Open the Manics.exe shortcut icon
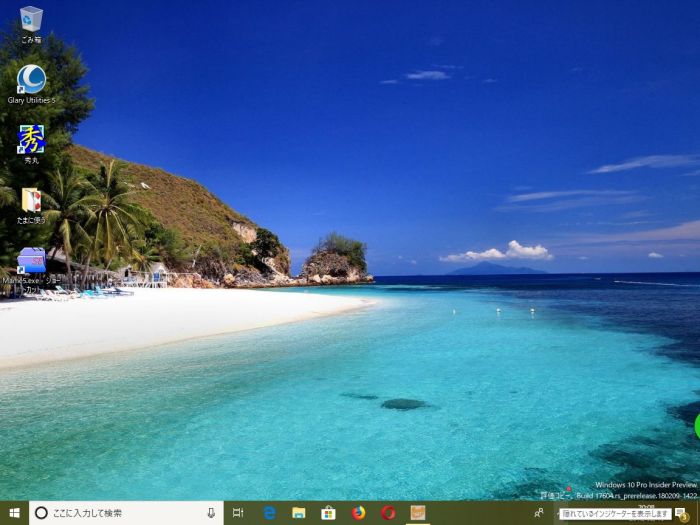Screen dimensions: 700x525 [31, 261]
